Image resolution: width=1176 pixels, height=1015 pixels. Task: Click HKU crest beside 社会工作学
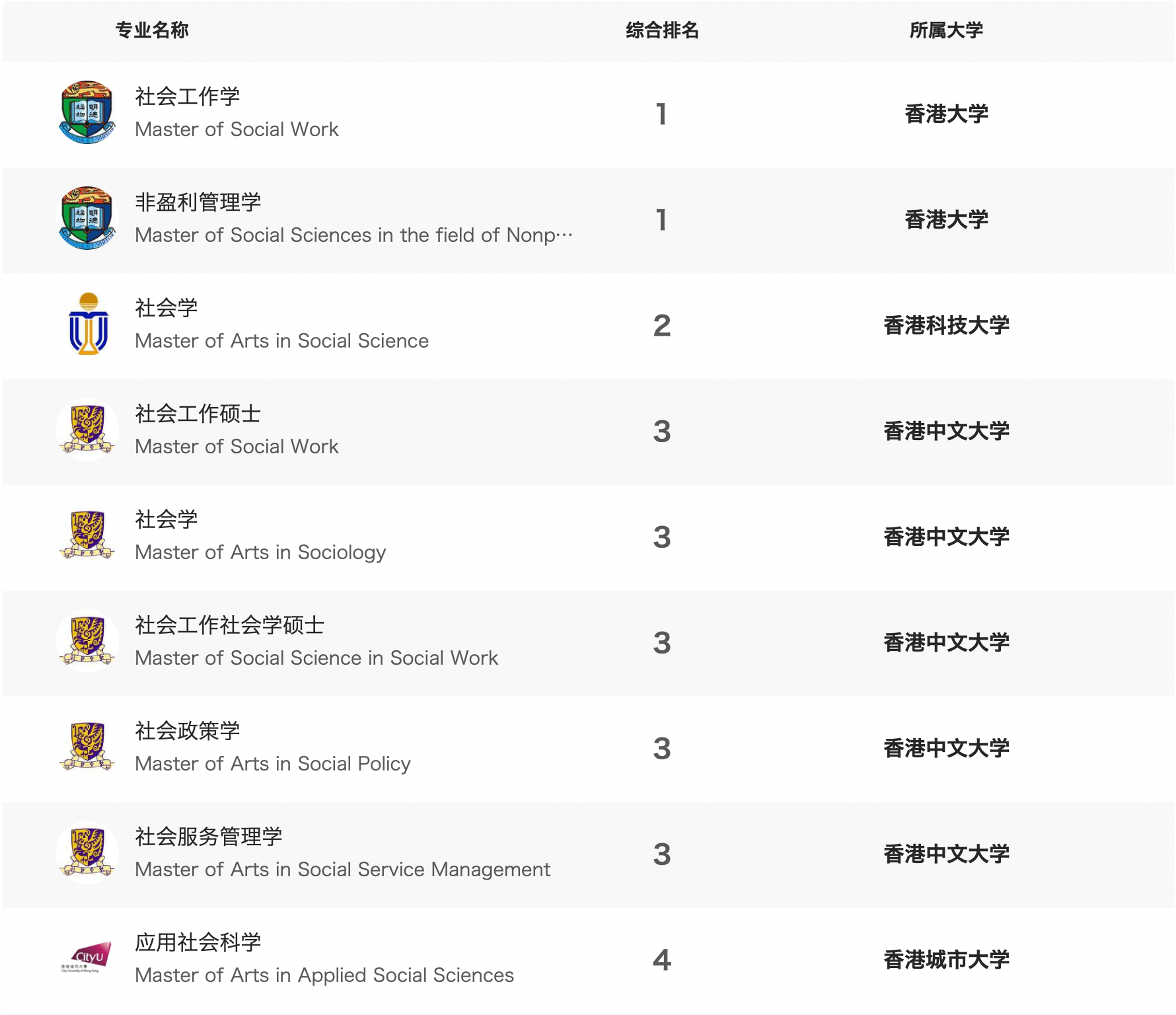[87, 112]
